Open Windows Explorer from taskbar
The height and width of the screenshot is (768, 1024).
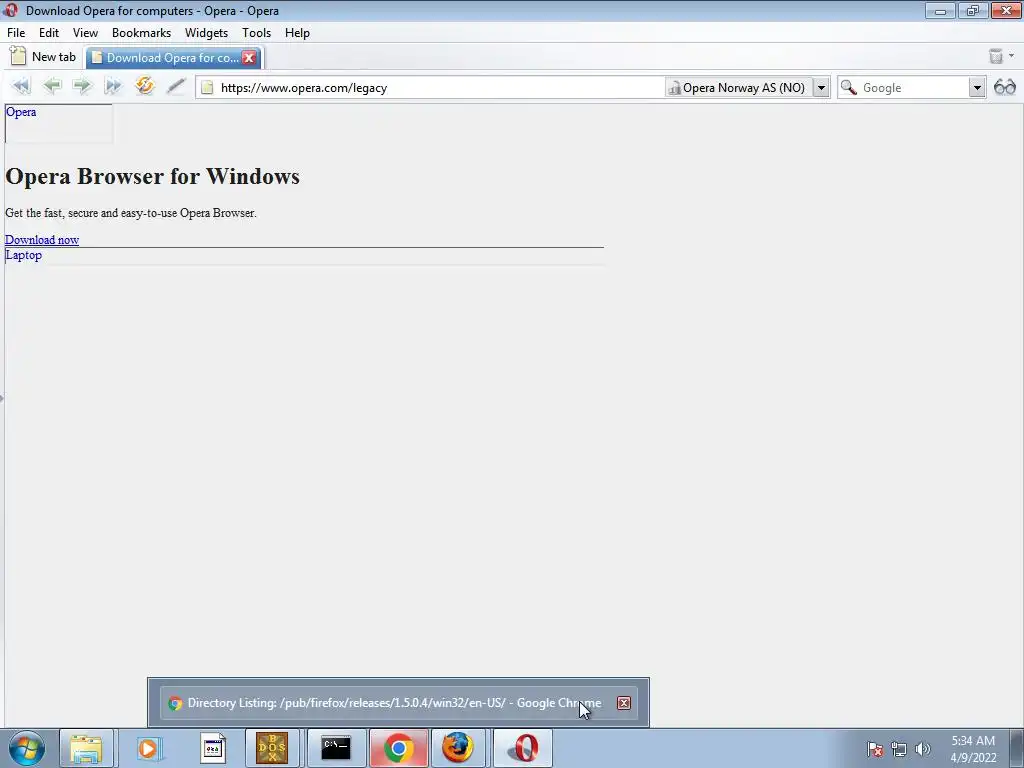point(86,748)
